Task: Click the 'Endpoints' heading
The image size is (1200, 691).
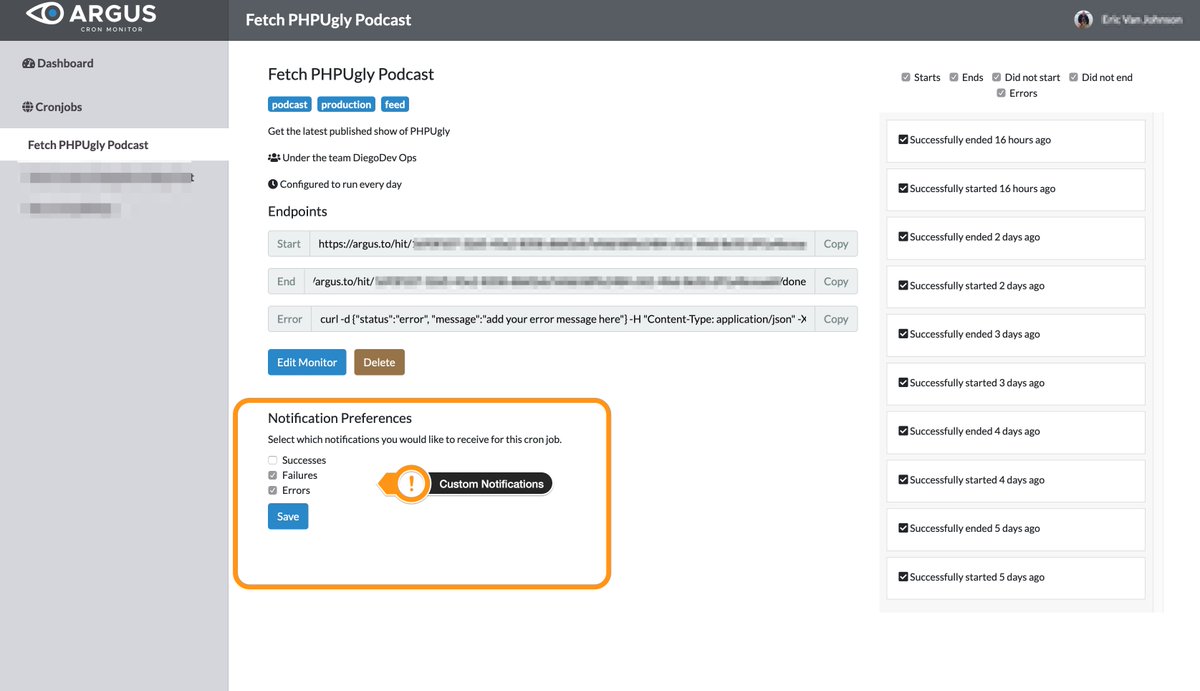Action: pyautogui.click(x=297, y=211)
